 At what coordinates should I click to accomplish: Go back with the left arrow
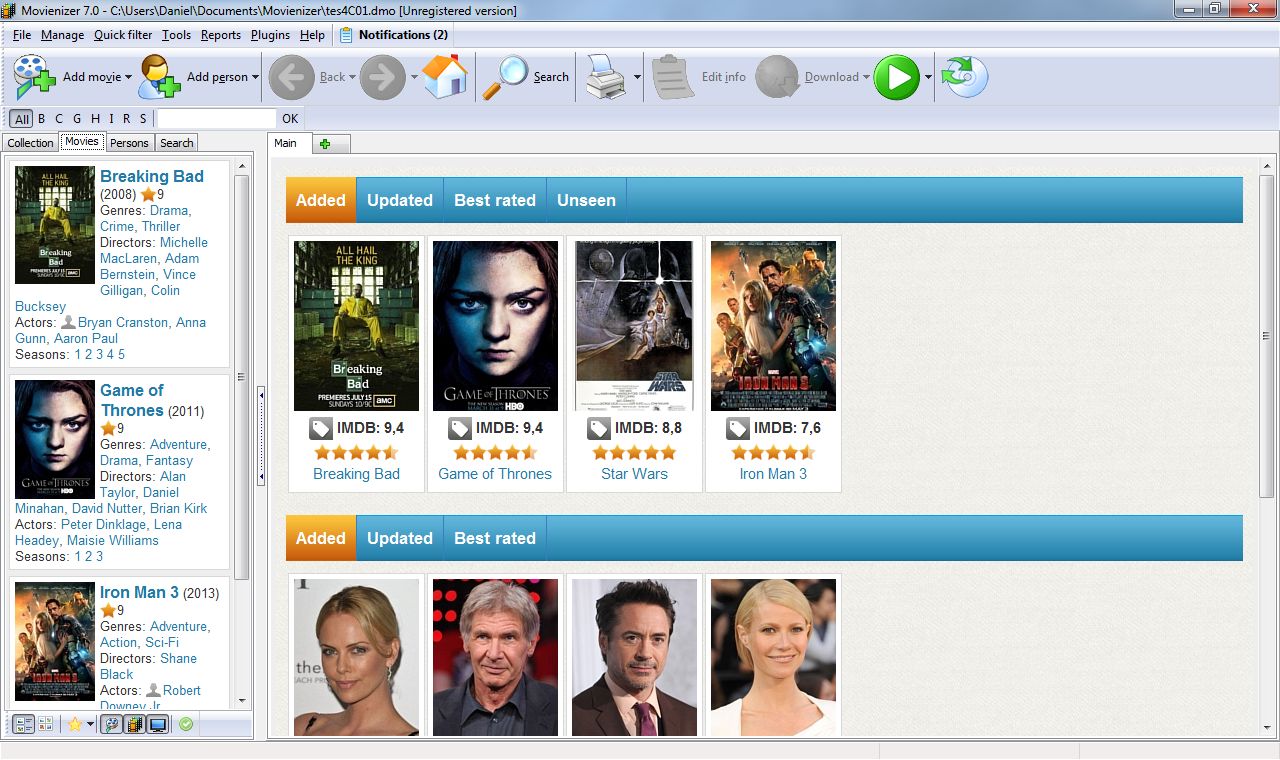point(291,77)
